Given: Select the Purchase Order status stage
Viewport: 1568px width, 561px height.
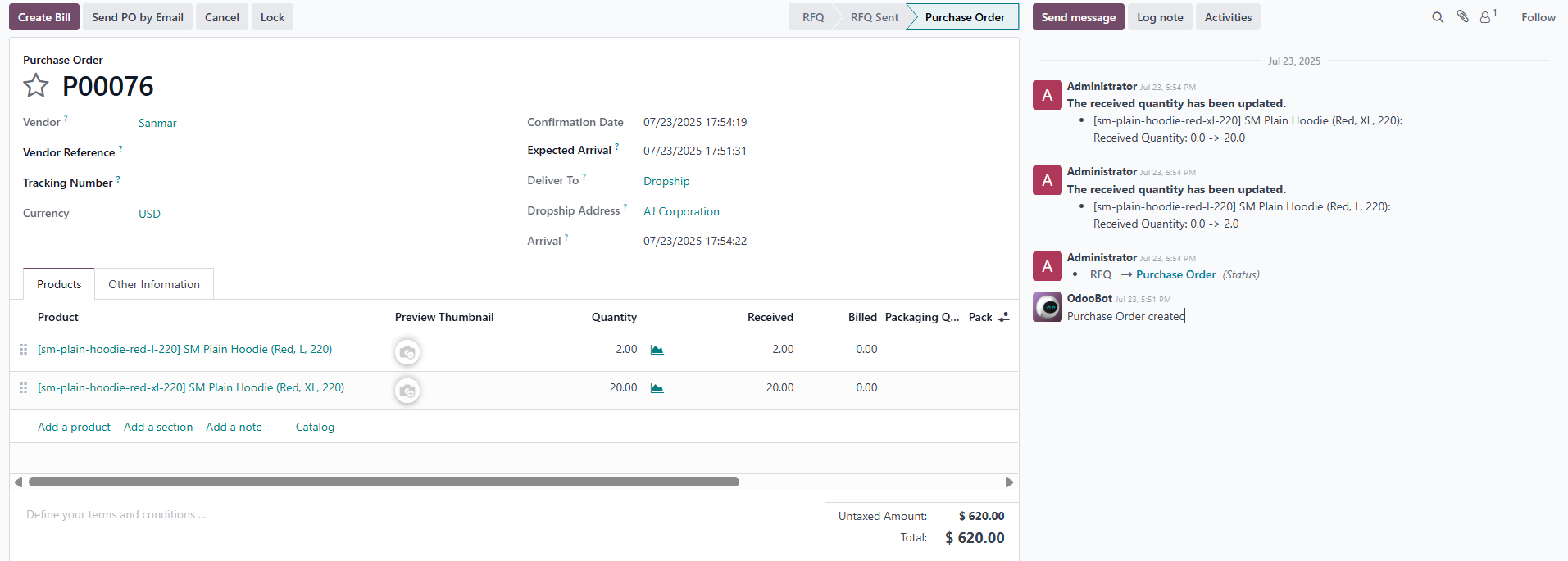Looking at the screenshot, I should coord(965,17).
